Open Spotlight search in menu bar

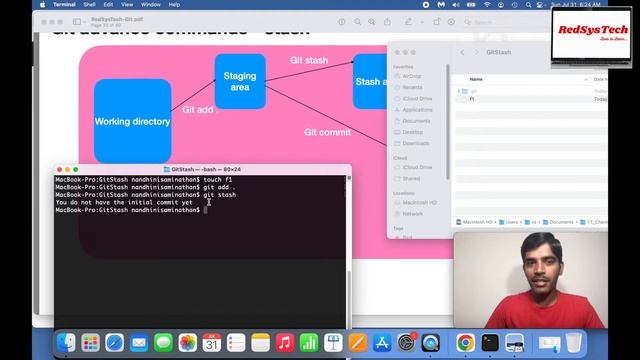pos(528,5)
